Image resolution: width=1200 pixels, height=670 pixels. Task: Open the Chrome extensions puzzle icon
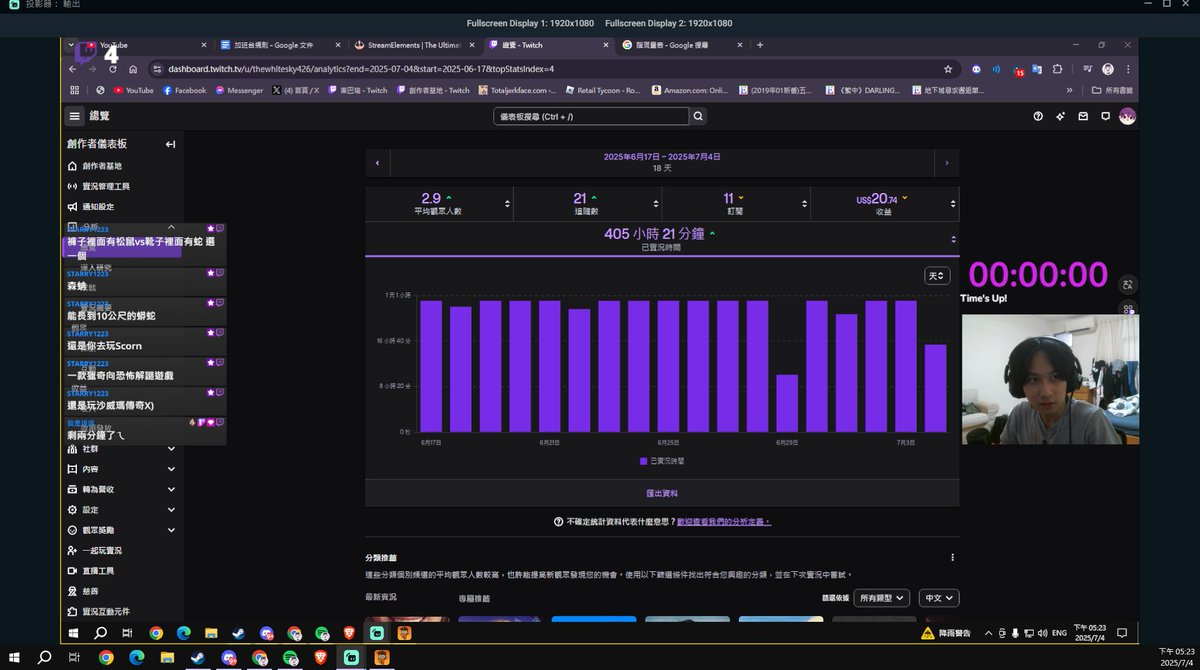[1057, 69]
